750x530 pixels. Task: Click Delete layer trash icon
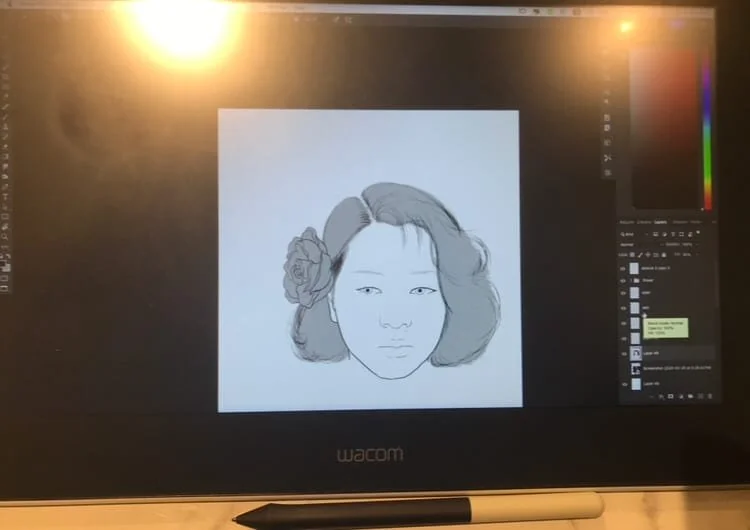pyautogui.click(x=710, y=396)
